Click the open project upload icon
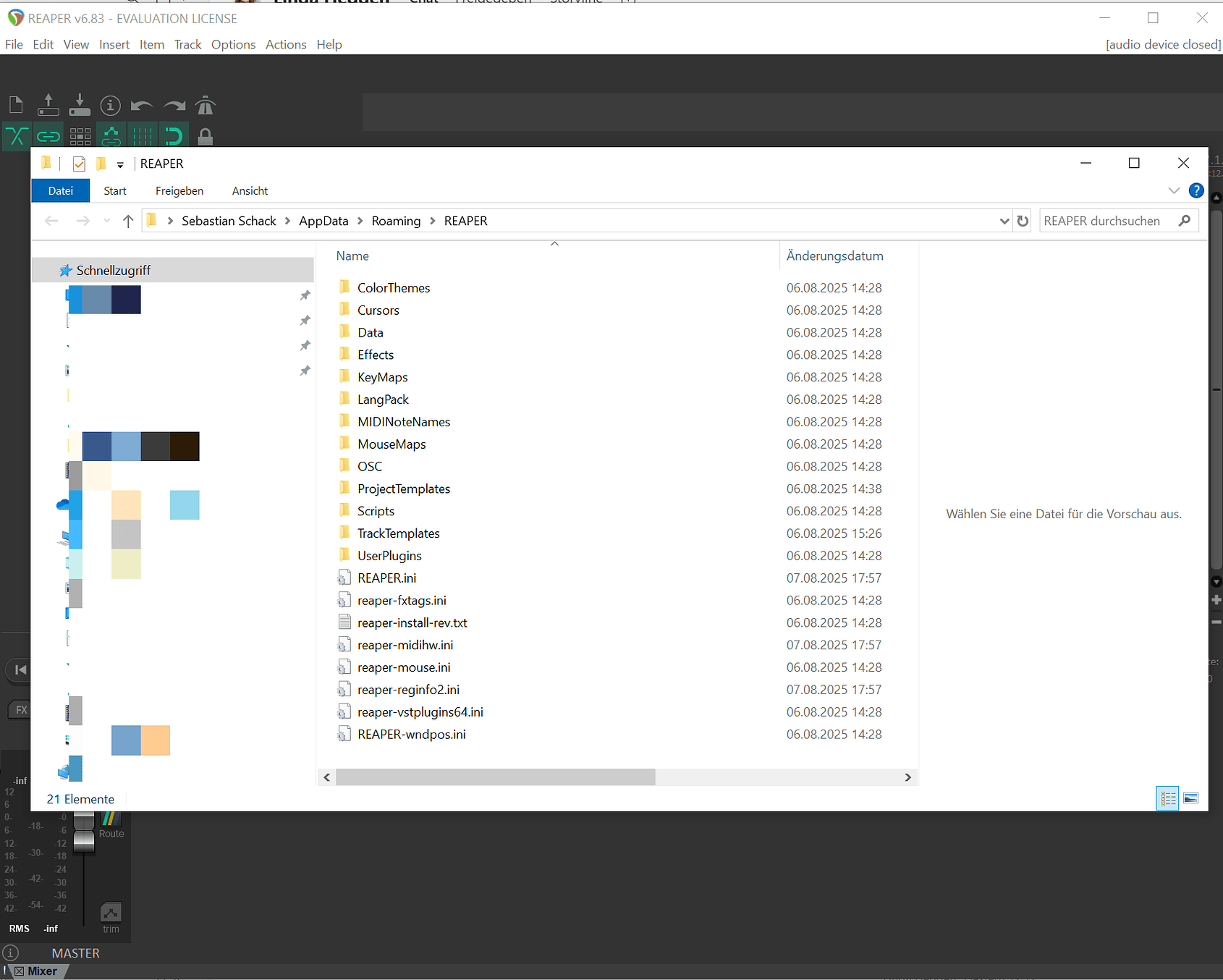 [48, 106]
